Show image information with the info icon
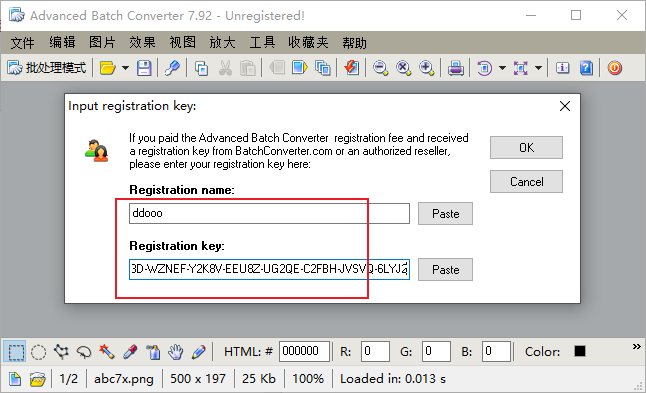This screenshot has width=646, height=393. (563, 68)
